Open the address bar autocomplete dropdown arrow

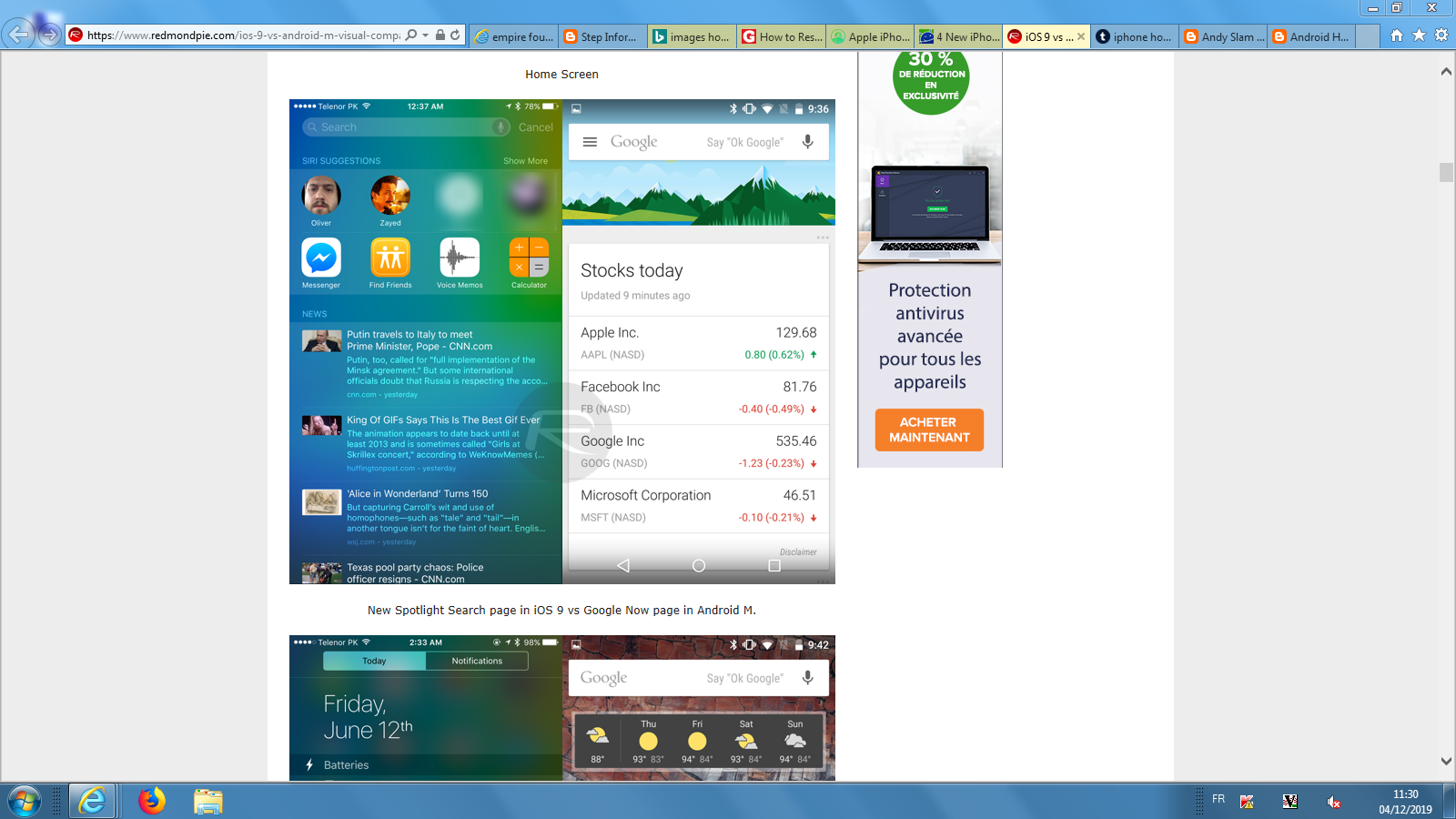click(425, 35)
